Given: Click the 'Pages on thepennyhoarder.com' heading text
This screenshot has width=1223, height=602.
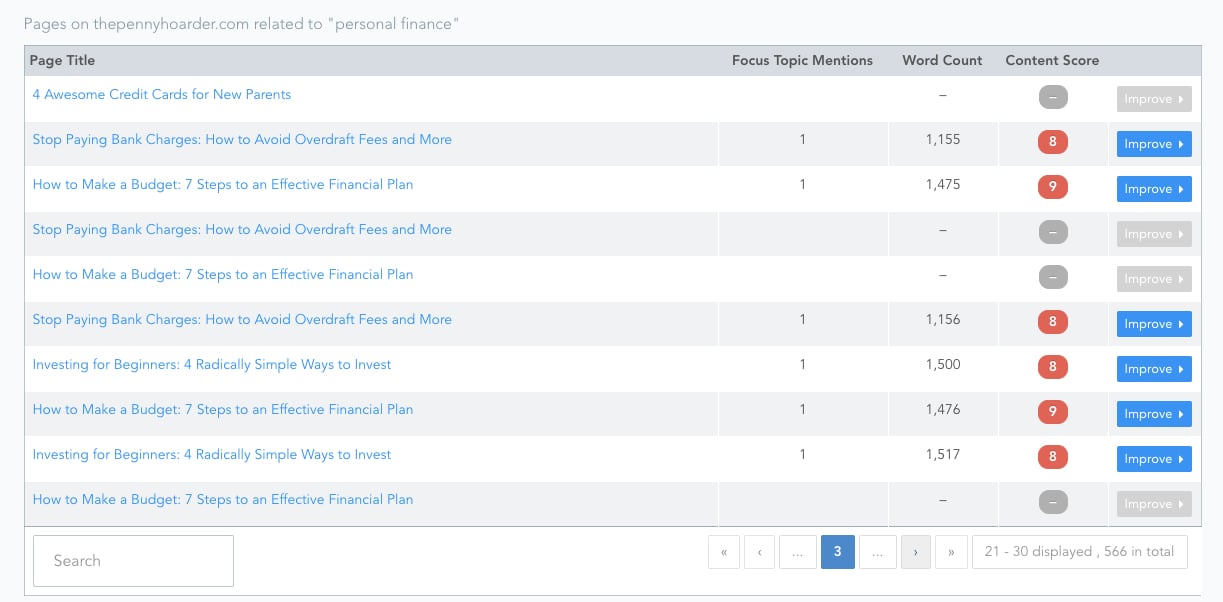Looking at the screenshot, I should 241,23.
